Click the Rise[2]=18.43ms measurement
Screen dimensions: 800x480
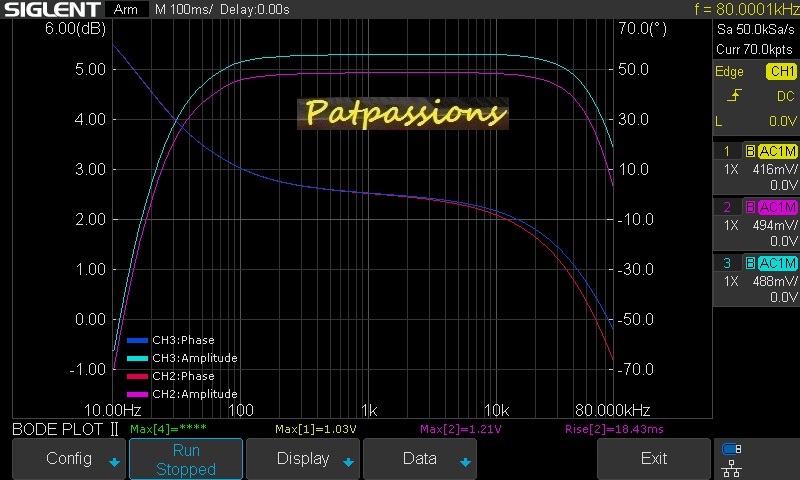(614, 429)
